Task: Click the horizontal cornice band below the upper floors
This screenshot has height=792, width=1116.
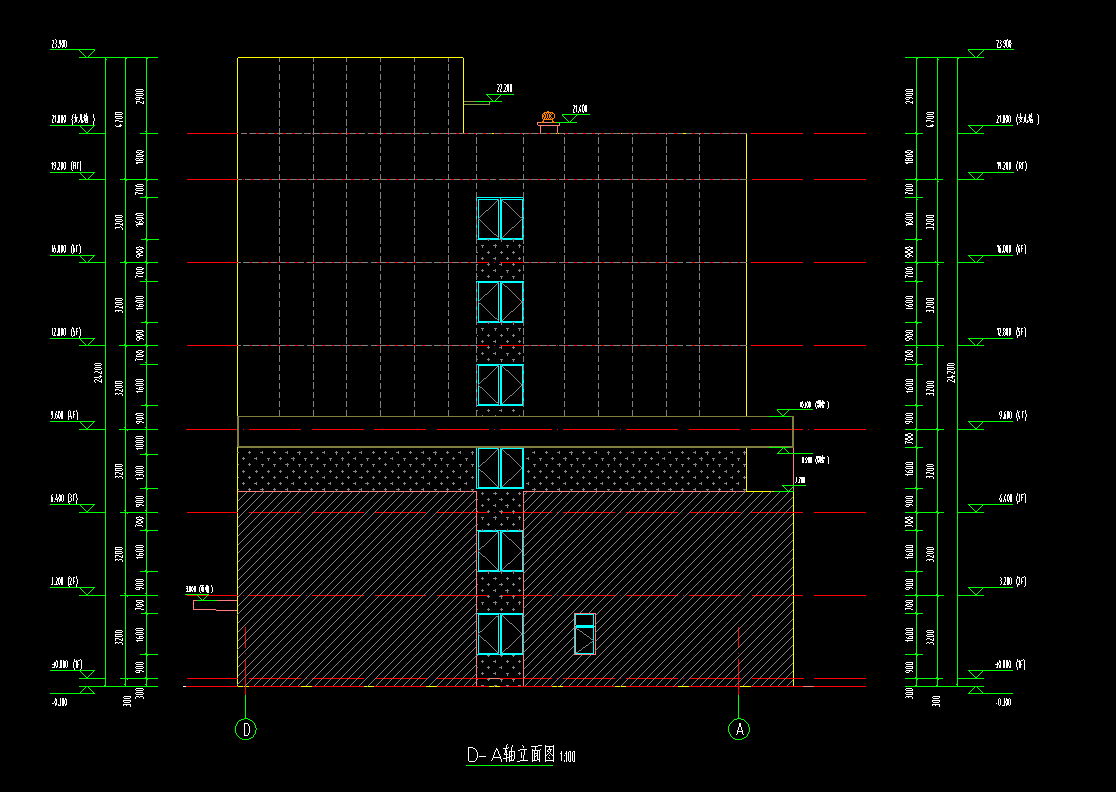Action: [x=514, y=431]
